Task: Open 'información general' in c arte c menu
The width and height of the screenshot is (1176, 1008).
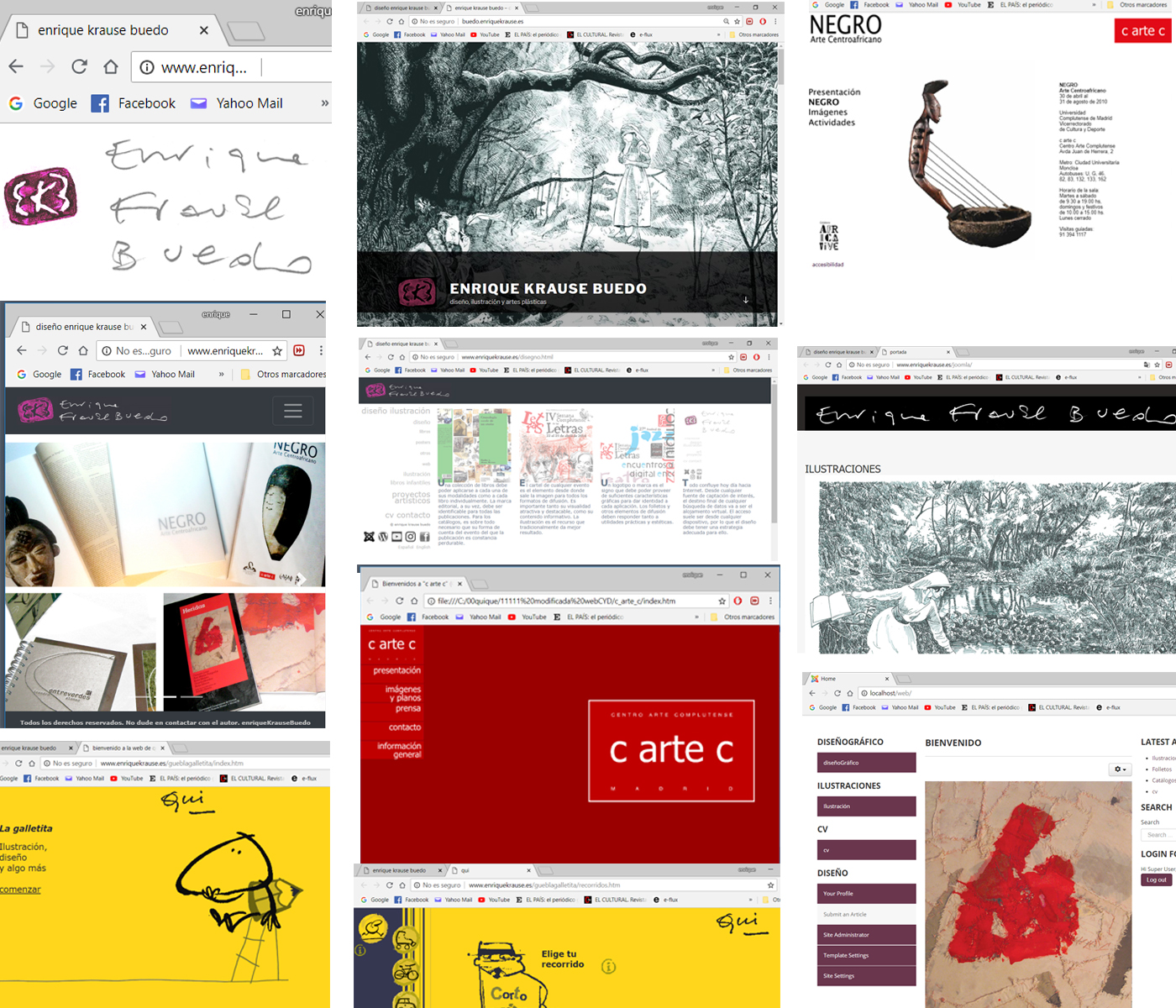Action: tap(399, 750)
